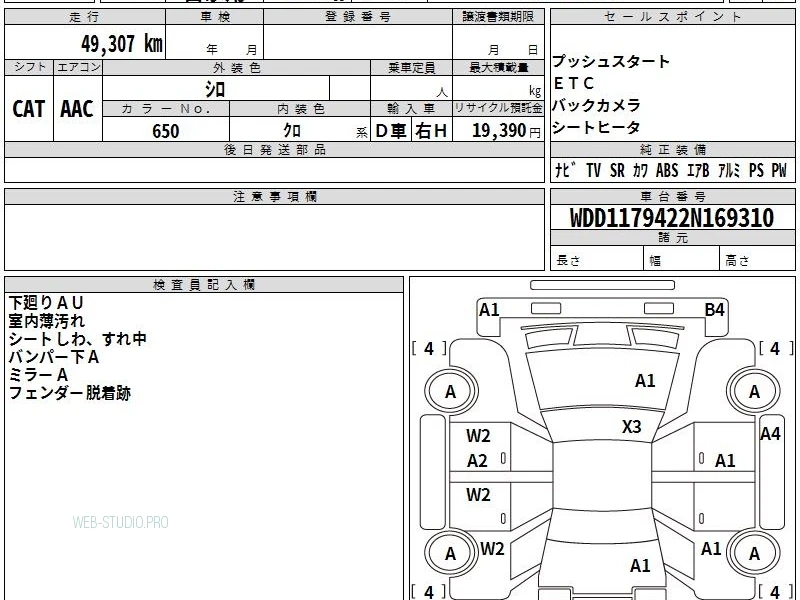The height and width of the screenshot is (600, 800).
Task: Click the アルミ equipment label
Action: point(729,170)
